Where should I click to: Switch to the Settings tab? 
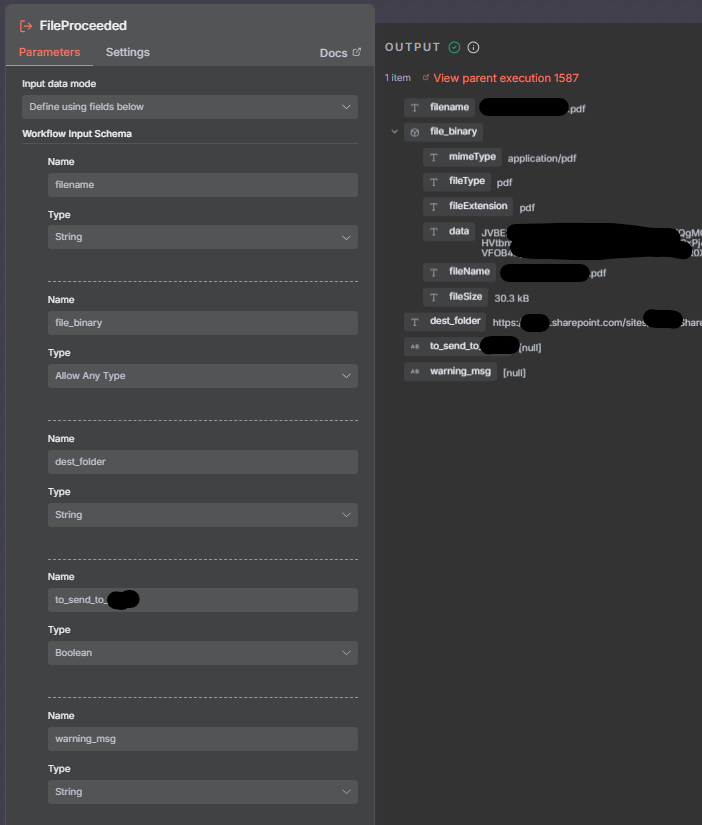[x=128, y=52]
